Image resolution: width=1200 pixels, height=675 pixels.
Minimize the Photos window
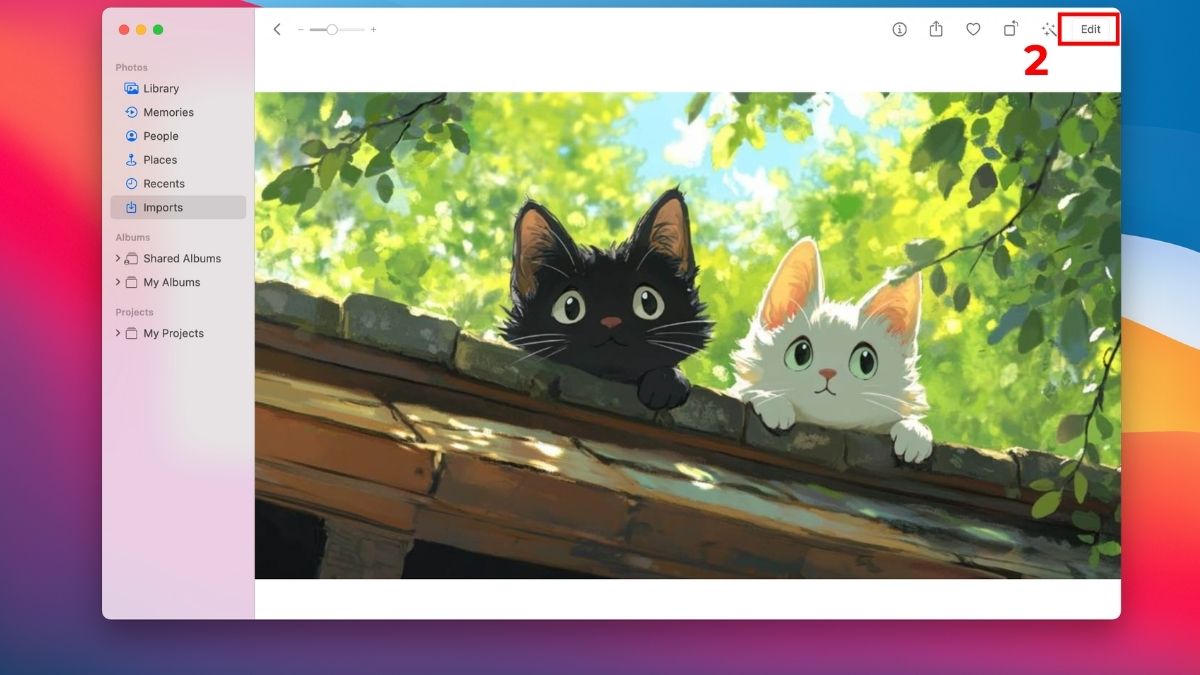pos(141,30)
